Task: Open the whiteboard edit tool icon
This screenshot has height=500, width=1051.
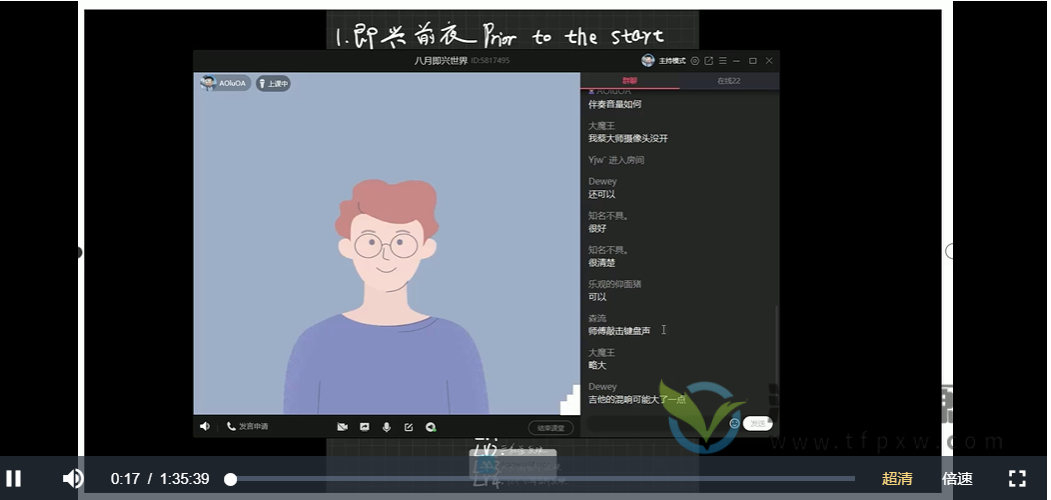Action: (x=409, y=427)
